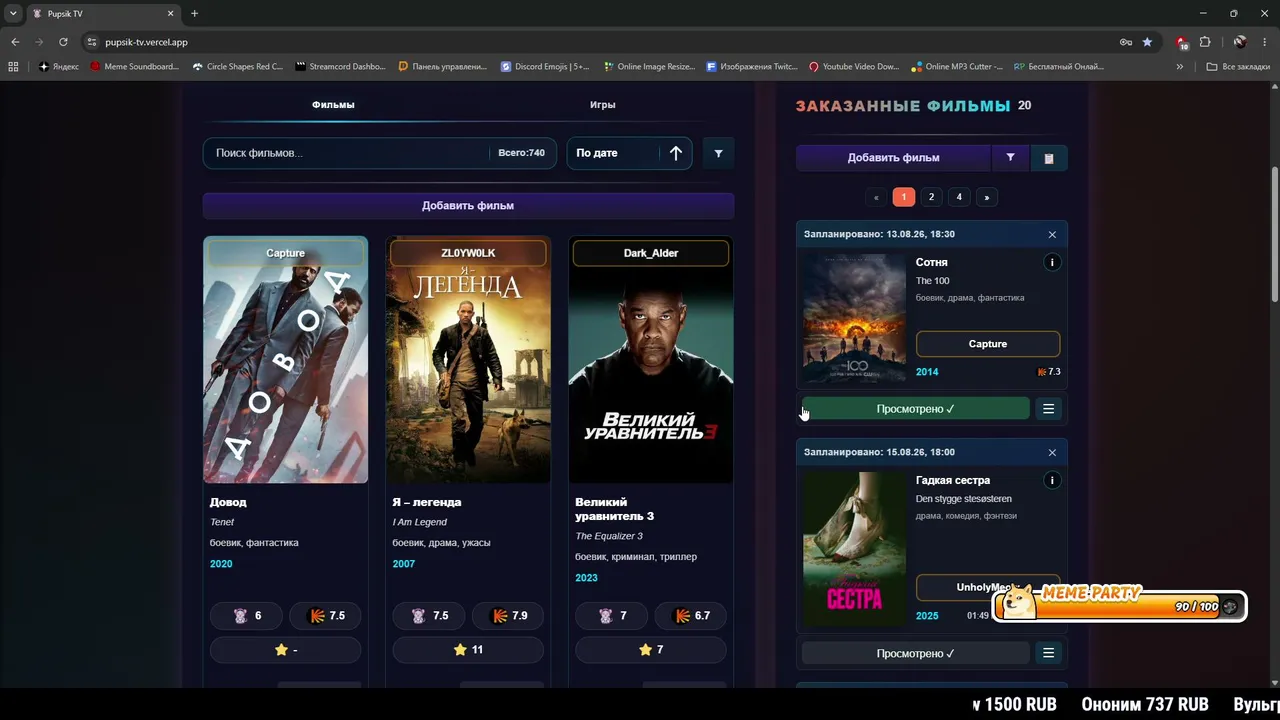This screenshot has height=720, width=1280.
Task: Toggle Просмотрено for Сотня
Action: click(915, 409)
